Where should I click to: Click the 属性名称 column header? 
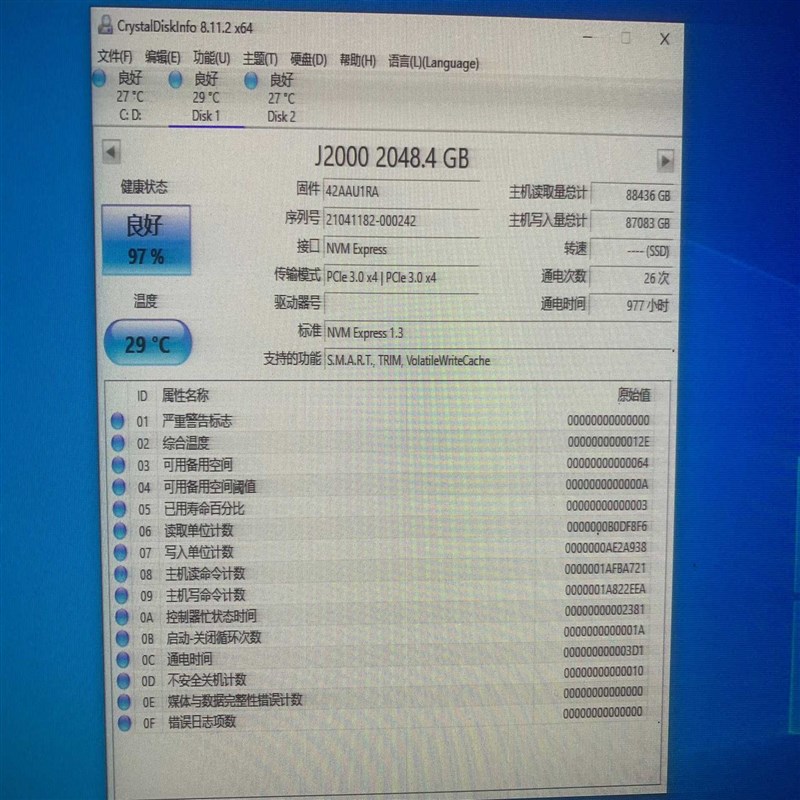[185, 395]
